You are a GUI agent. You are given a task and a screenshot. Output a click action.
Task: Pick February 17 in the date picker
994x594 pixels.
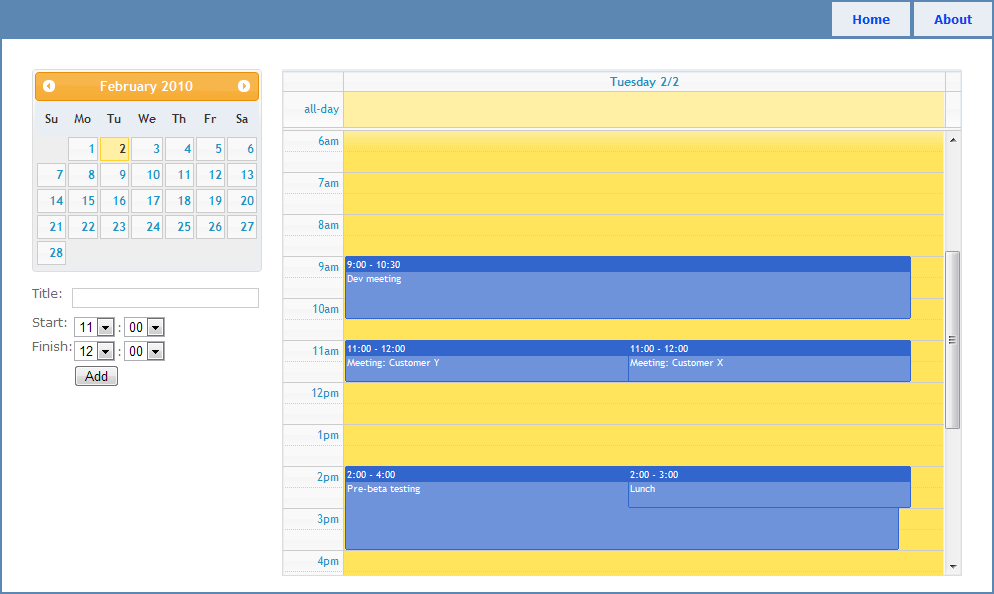147,201
